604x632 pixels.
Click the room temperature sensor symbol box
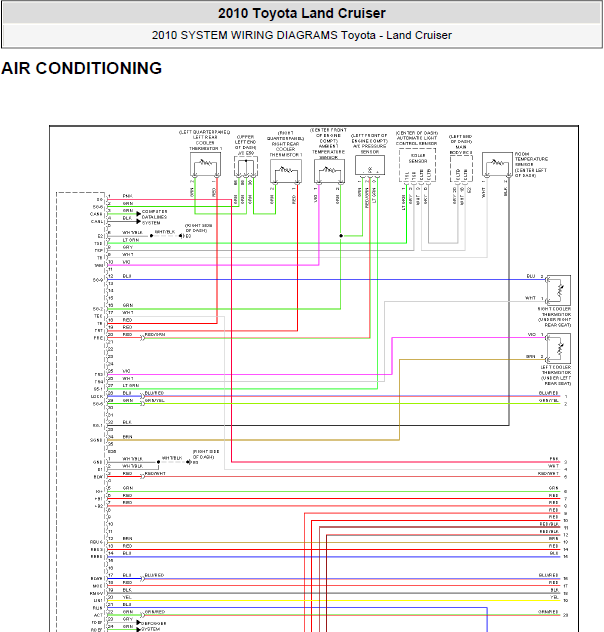[x=497, y=164]
